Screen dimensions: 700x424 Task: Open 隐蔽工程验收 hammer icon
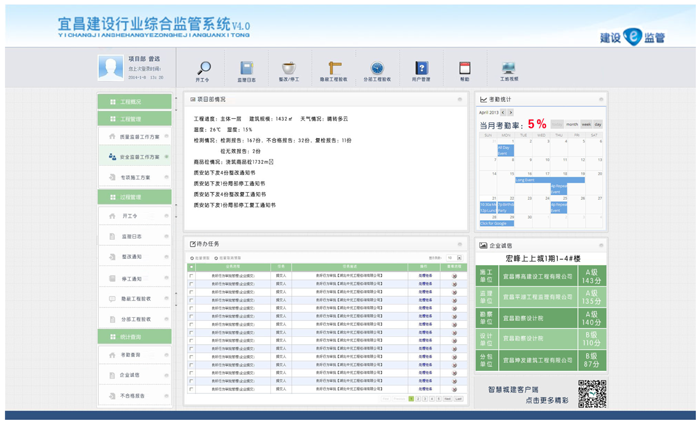333,68
